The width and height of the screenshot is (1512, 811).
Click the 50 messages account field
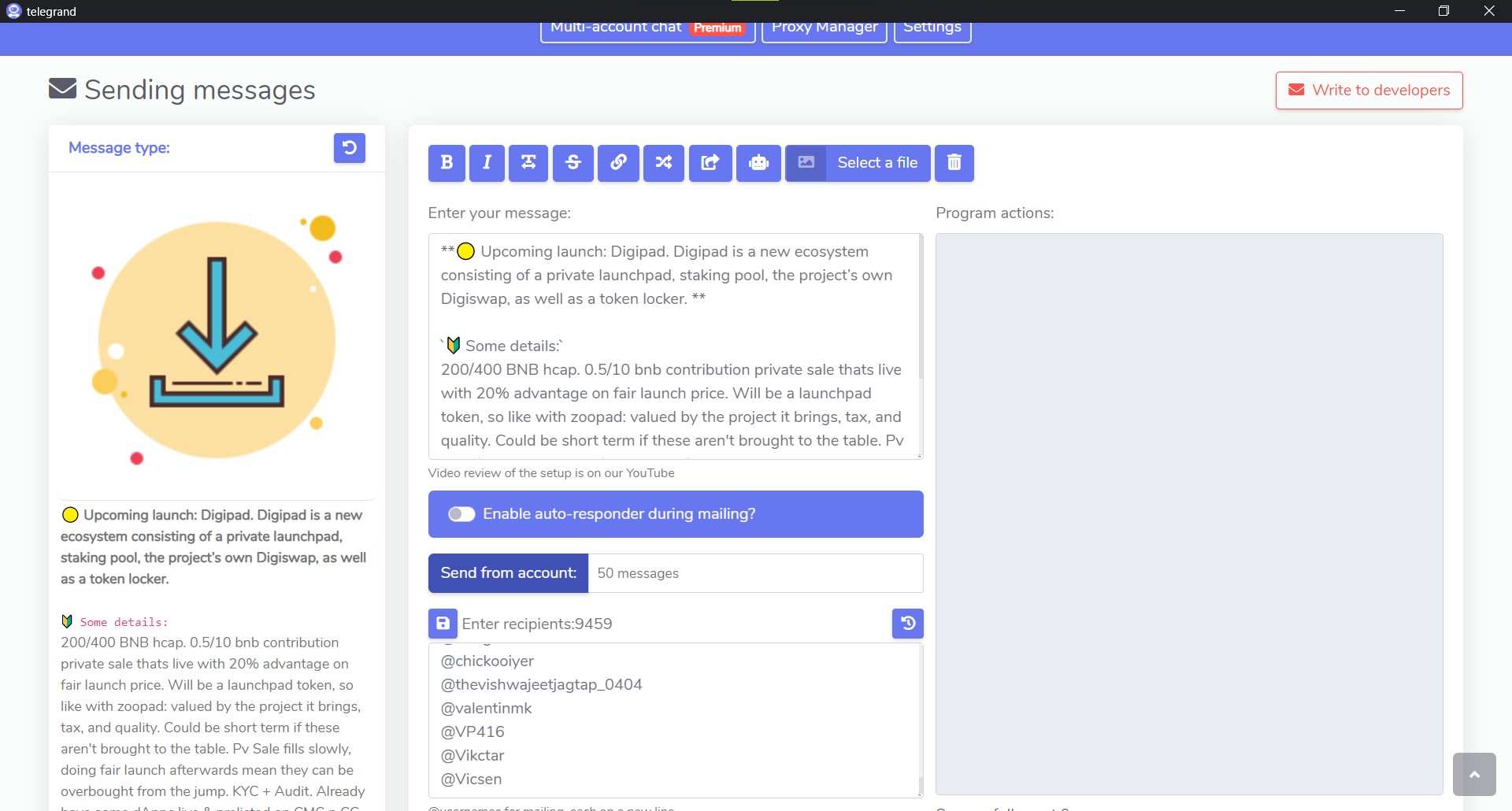[x=755, y=573]
